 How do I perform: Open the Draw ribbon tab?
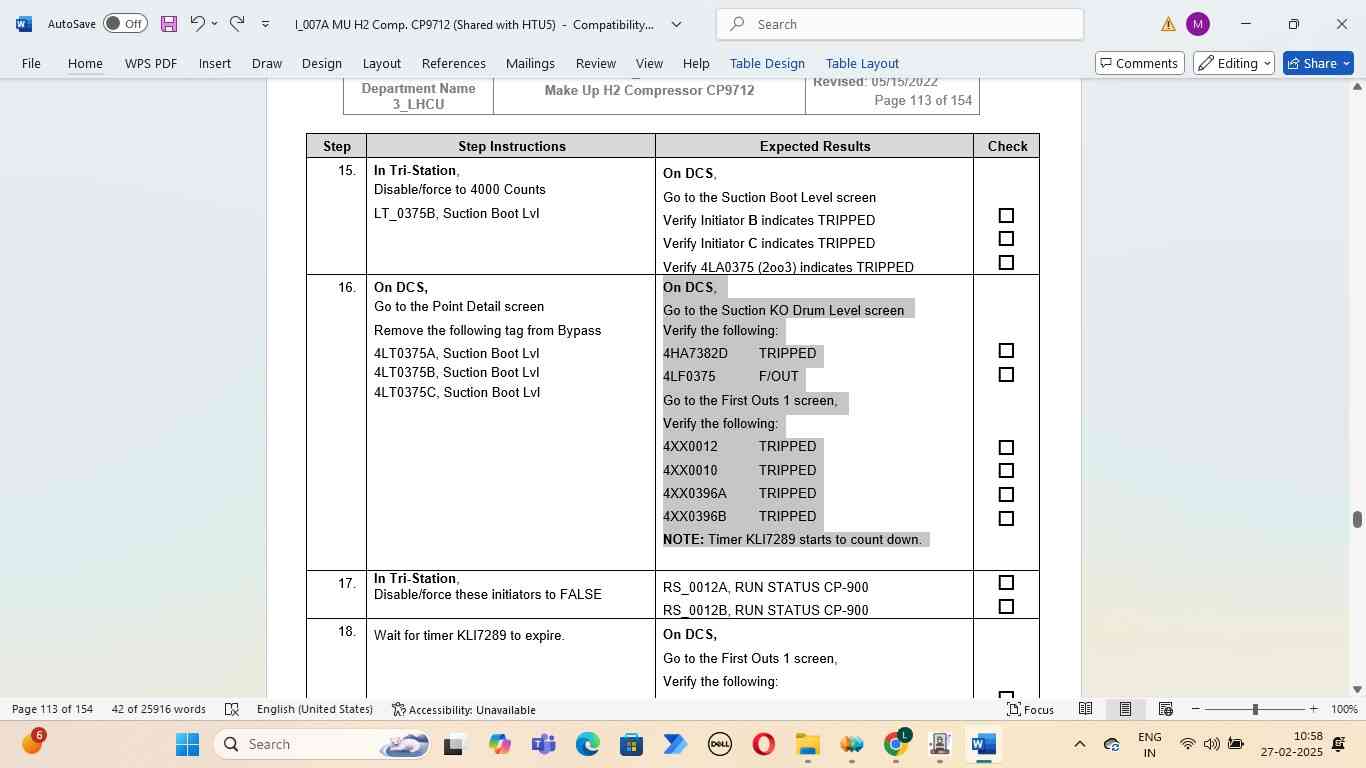tap(266, 63)
